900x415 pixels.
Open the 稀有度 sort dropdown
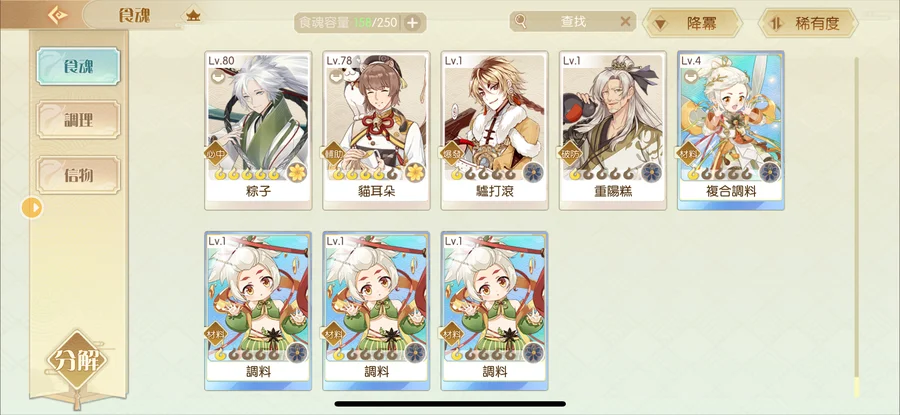[x=808, y=24]
